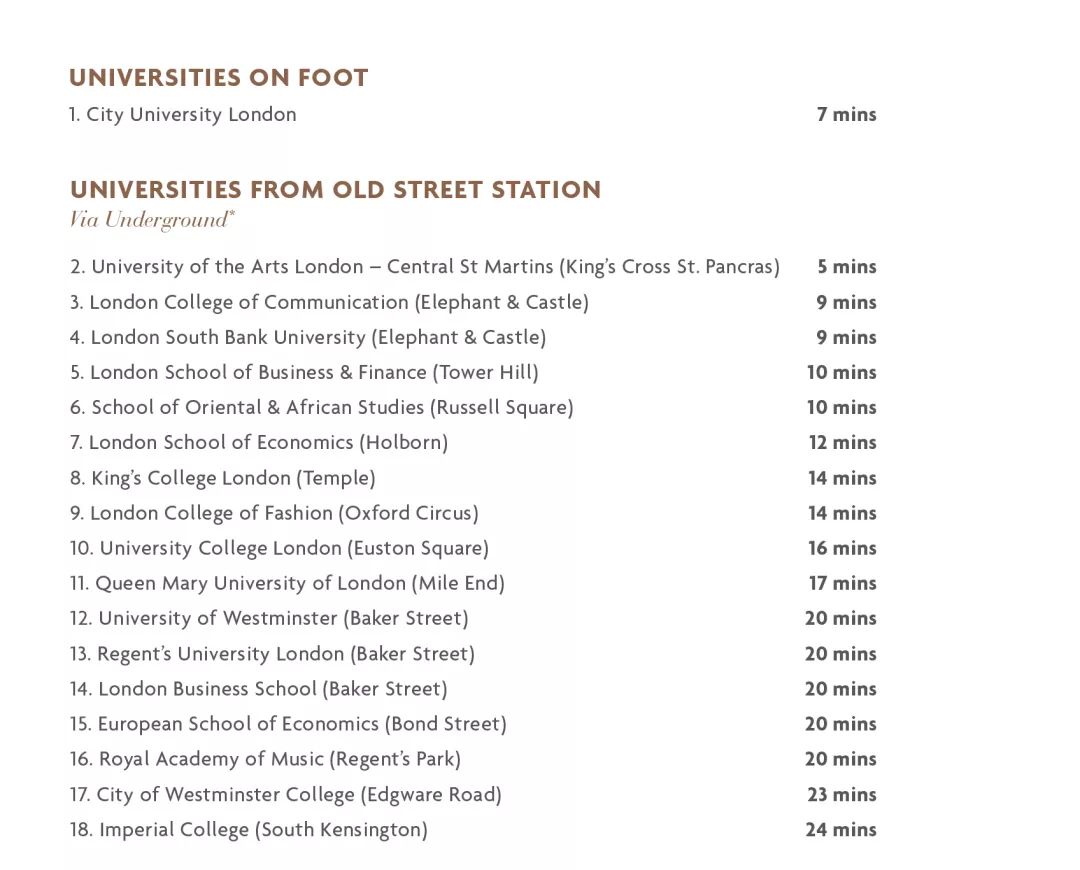
Task: Select University of Westminster (Baker Street) entry
Action: point(269,619)
